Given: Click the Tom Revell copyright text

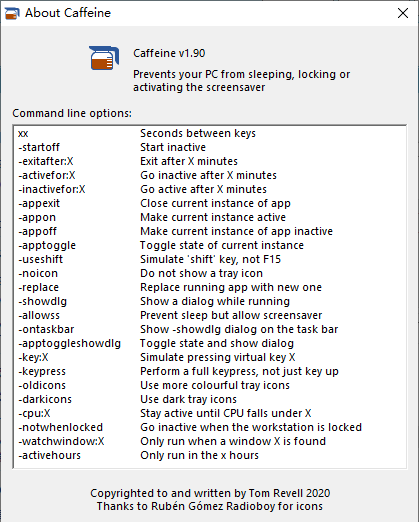Looking at the screenshot, I should tap(210, 493).
